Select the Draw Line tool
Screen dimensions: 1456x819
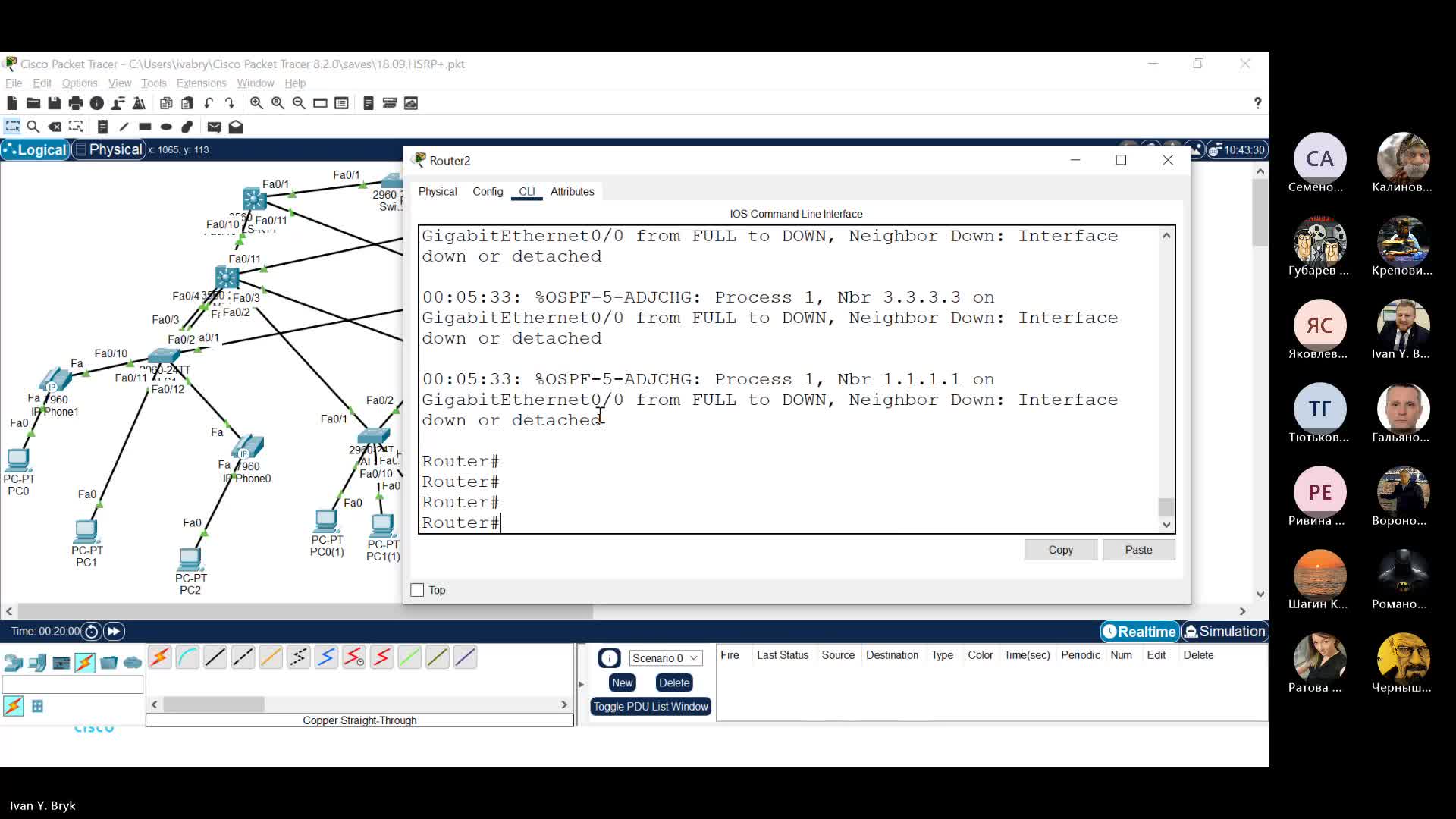pos(124,127)
